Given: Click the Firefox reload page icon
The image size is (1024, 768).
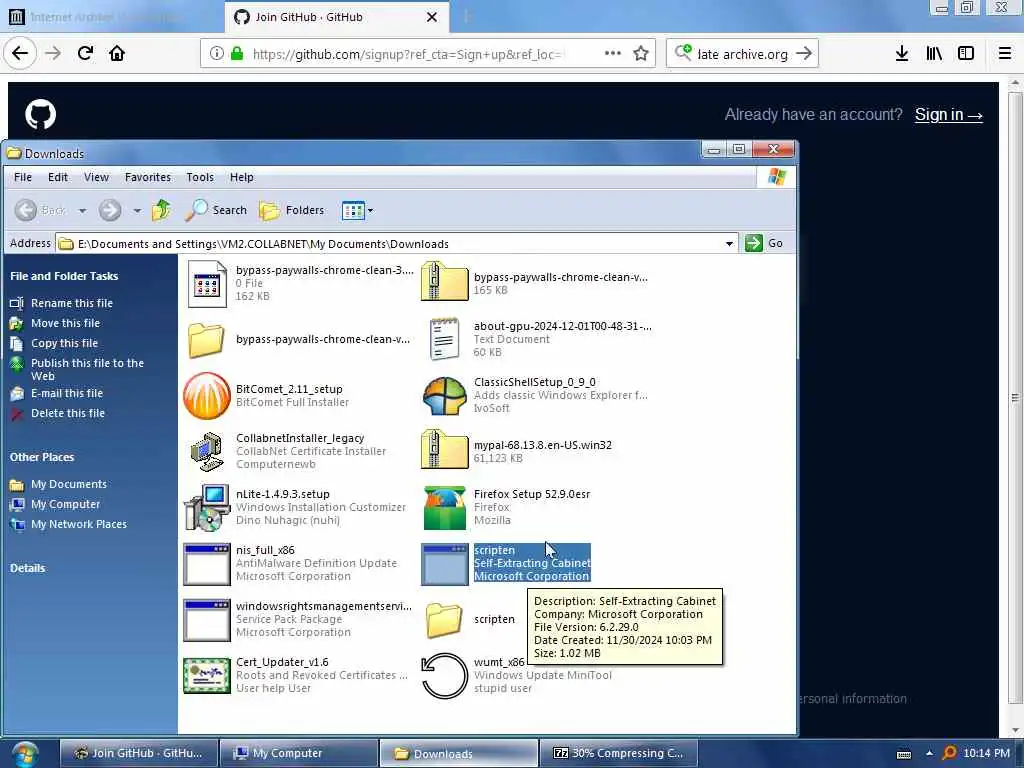Looking at the screenshot, I should pyautogui.click(x=85, y=53).
